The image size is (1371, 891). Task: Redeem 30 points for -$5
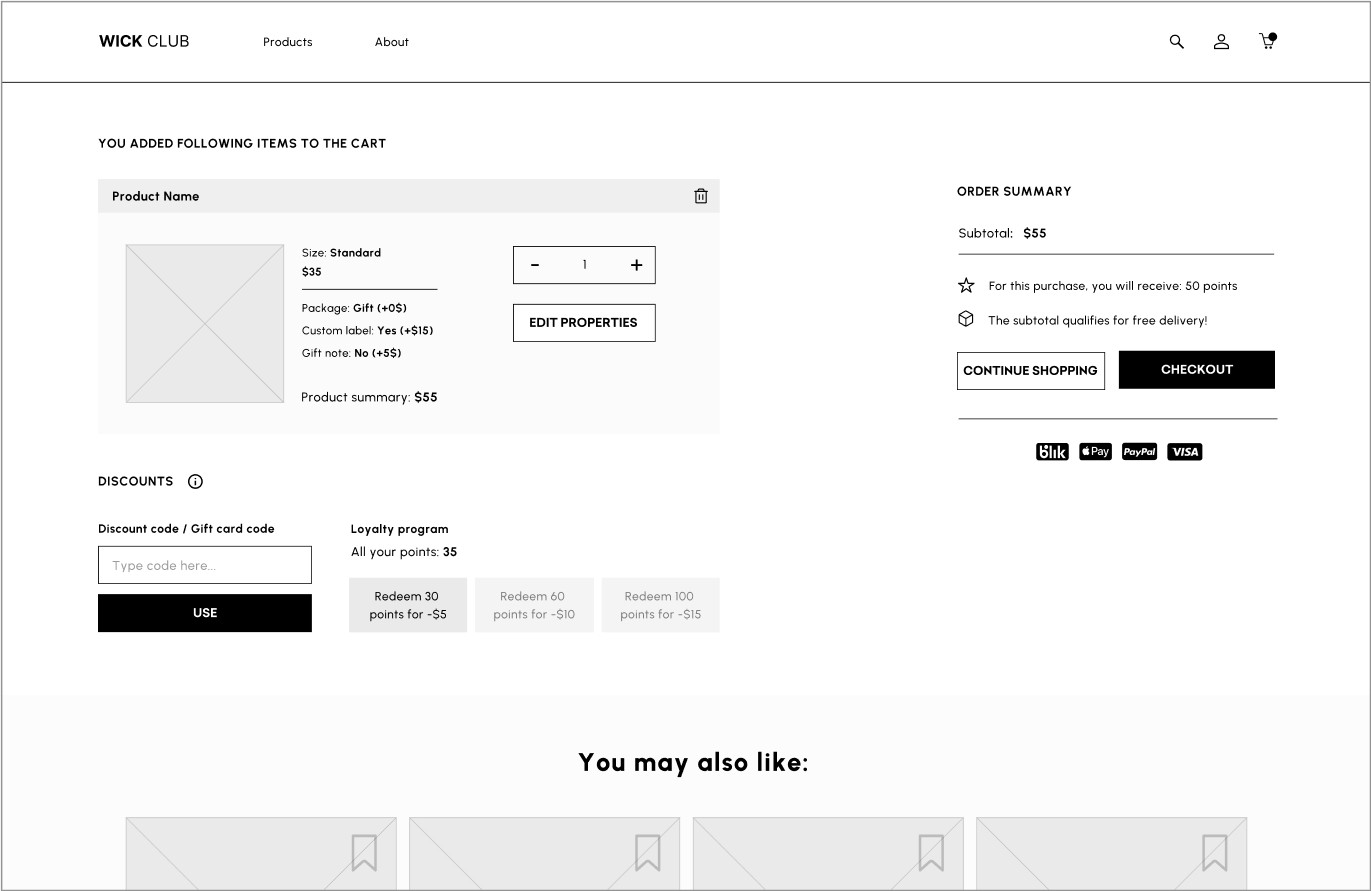[408, 605]
